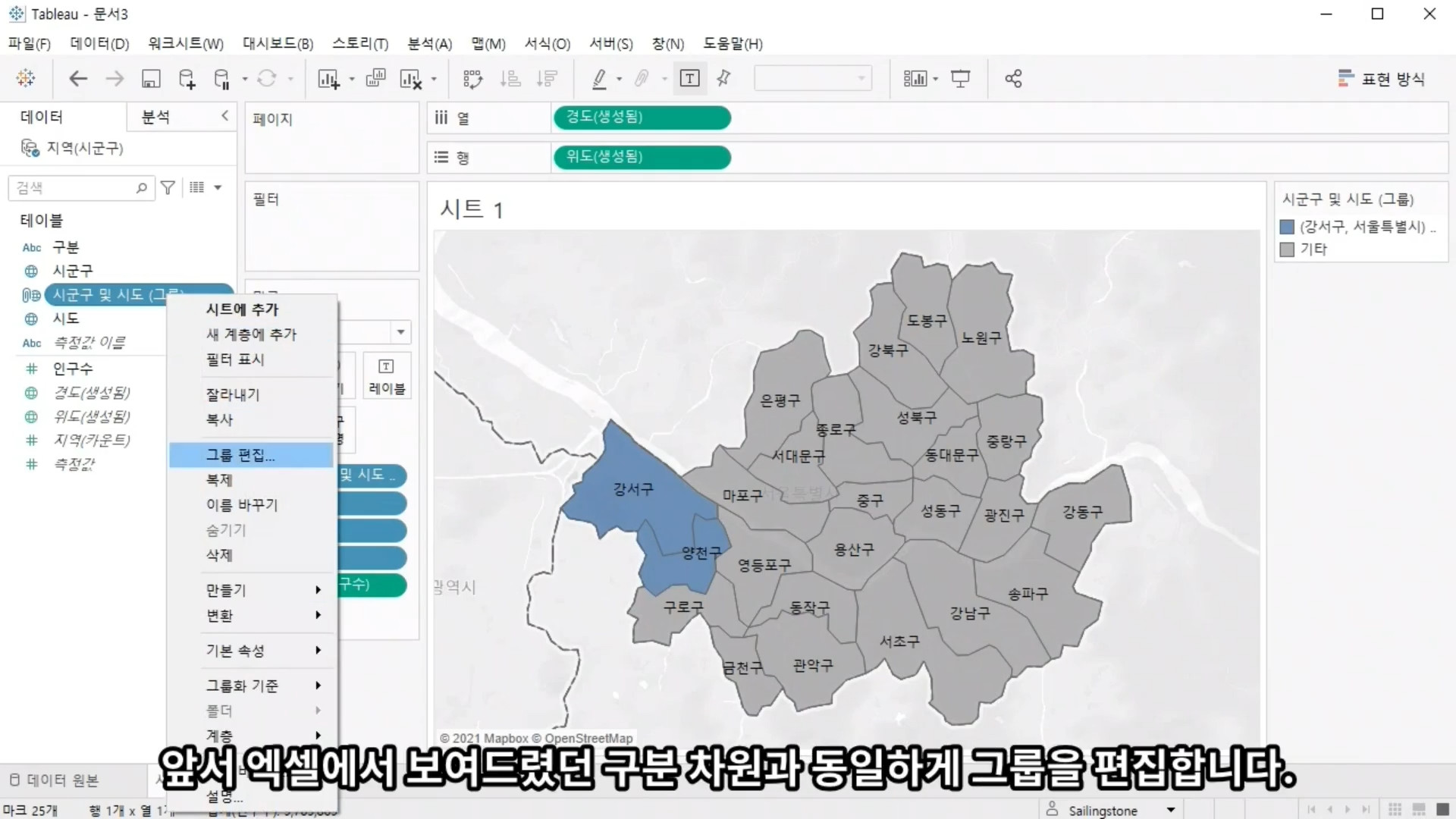Switch to the 분석 pane tab

click(156, 117)
